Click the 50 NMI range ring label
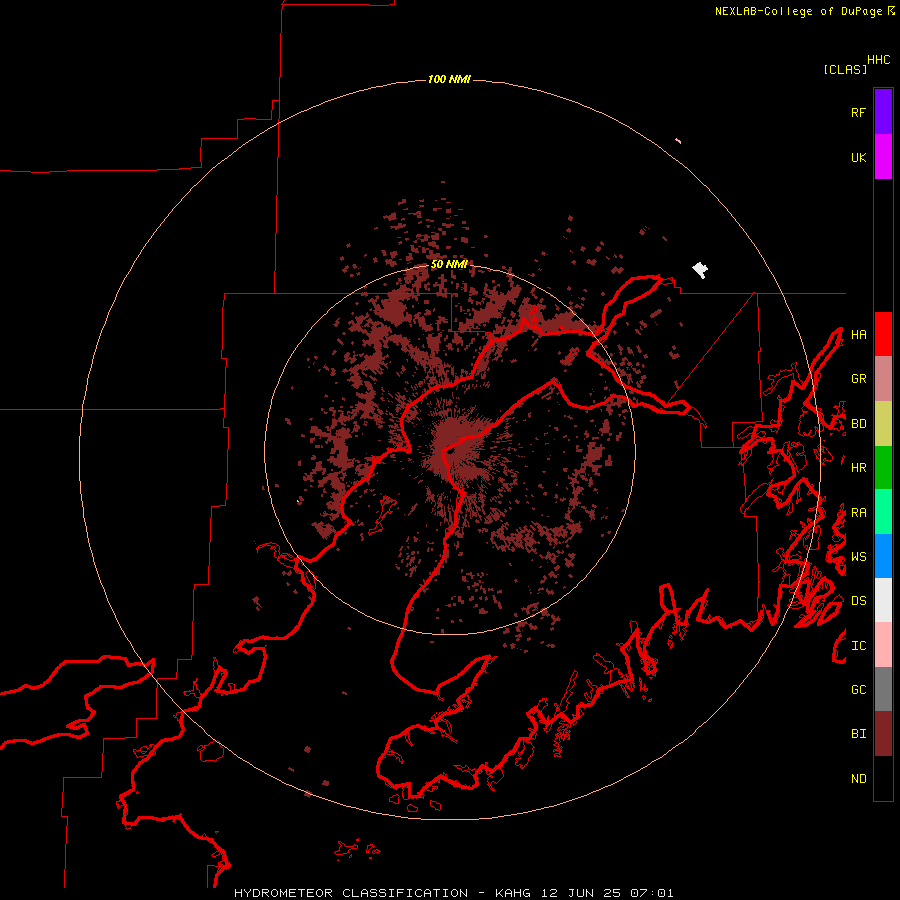This screenshot has height=900, width=900. pos(449,264)
